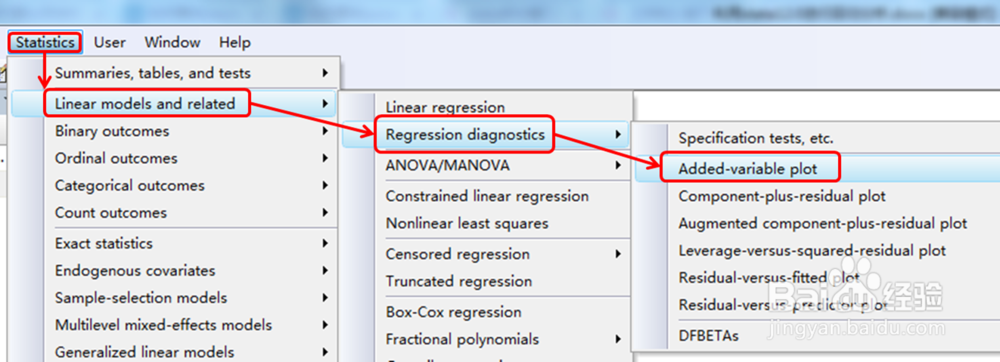
Task: Open the Help menu
Action: tap(235, 43)
